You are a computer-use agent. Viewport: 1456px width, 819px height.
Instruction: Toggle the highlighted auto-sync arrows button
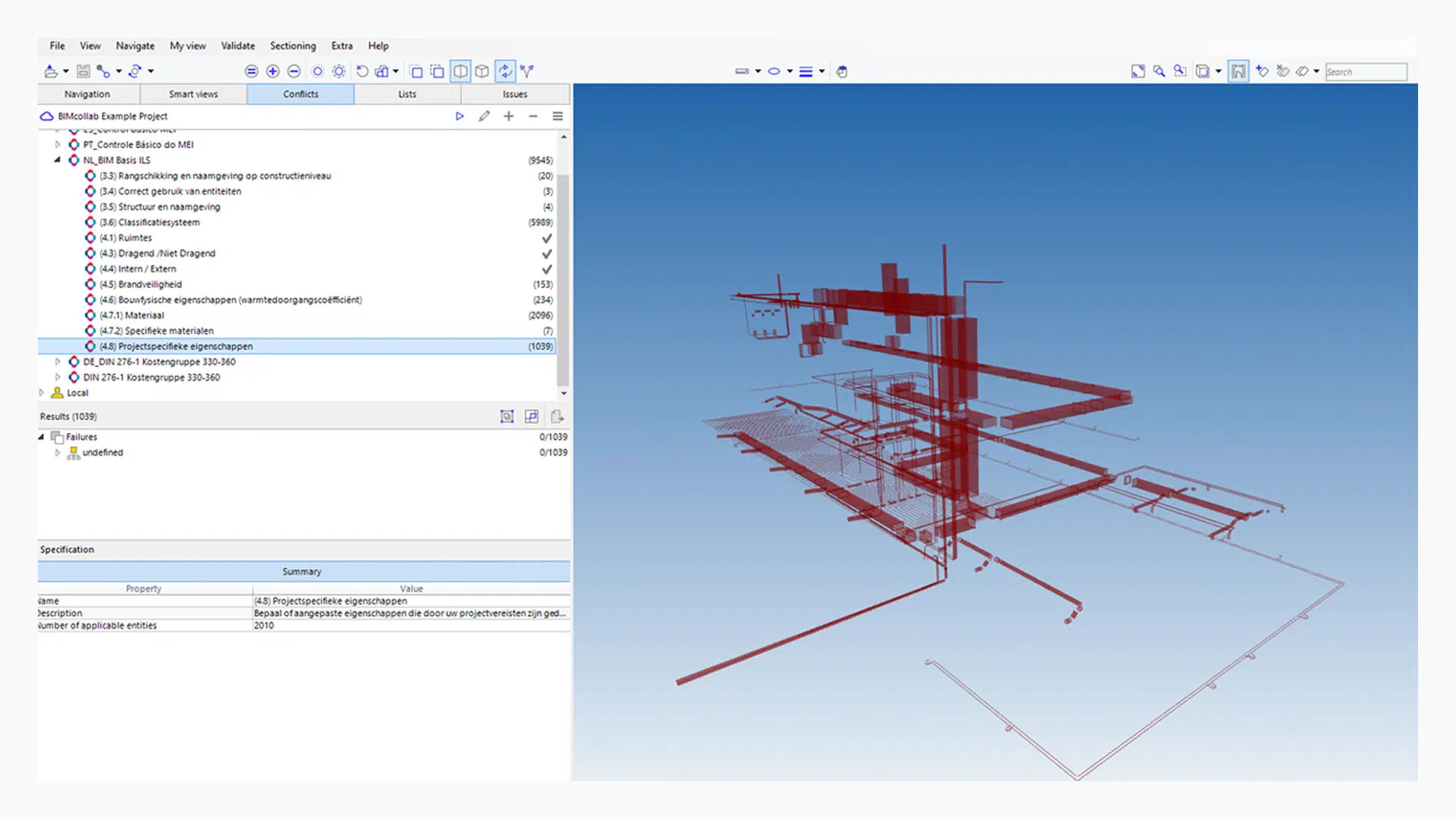505,71
